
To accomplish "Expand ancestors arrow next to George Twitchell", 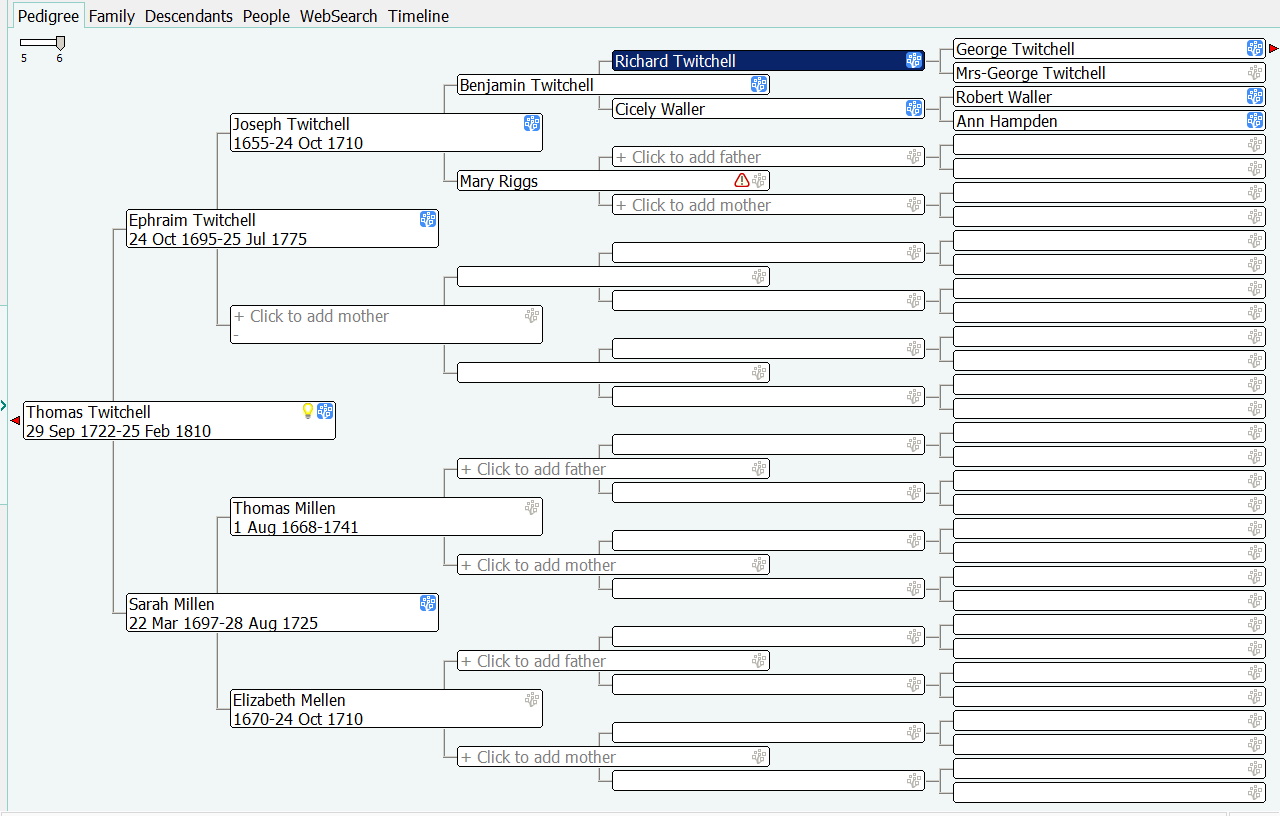I will click(x=1274, y=48).
